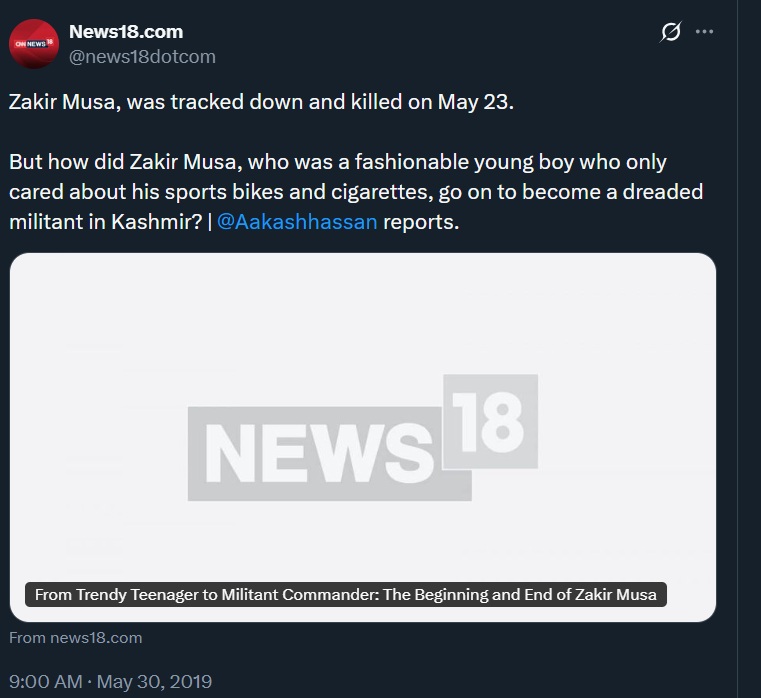Click the News18.com profile avatar
The image size is (761, 698).
coord(34,43)
